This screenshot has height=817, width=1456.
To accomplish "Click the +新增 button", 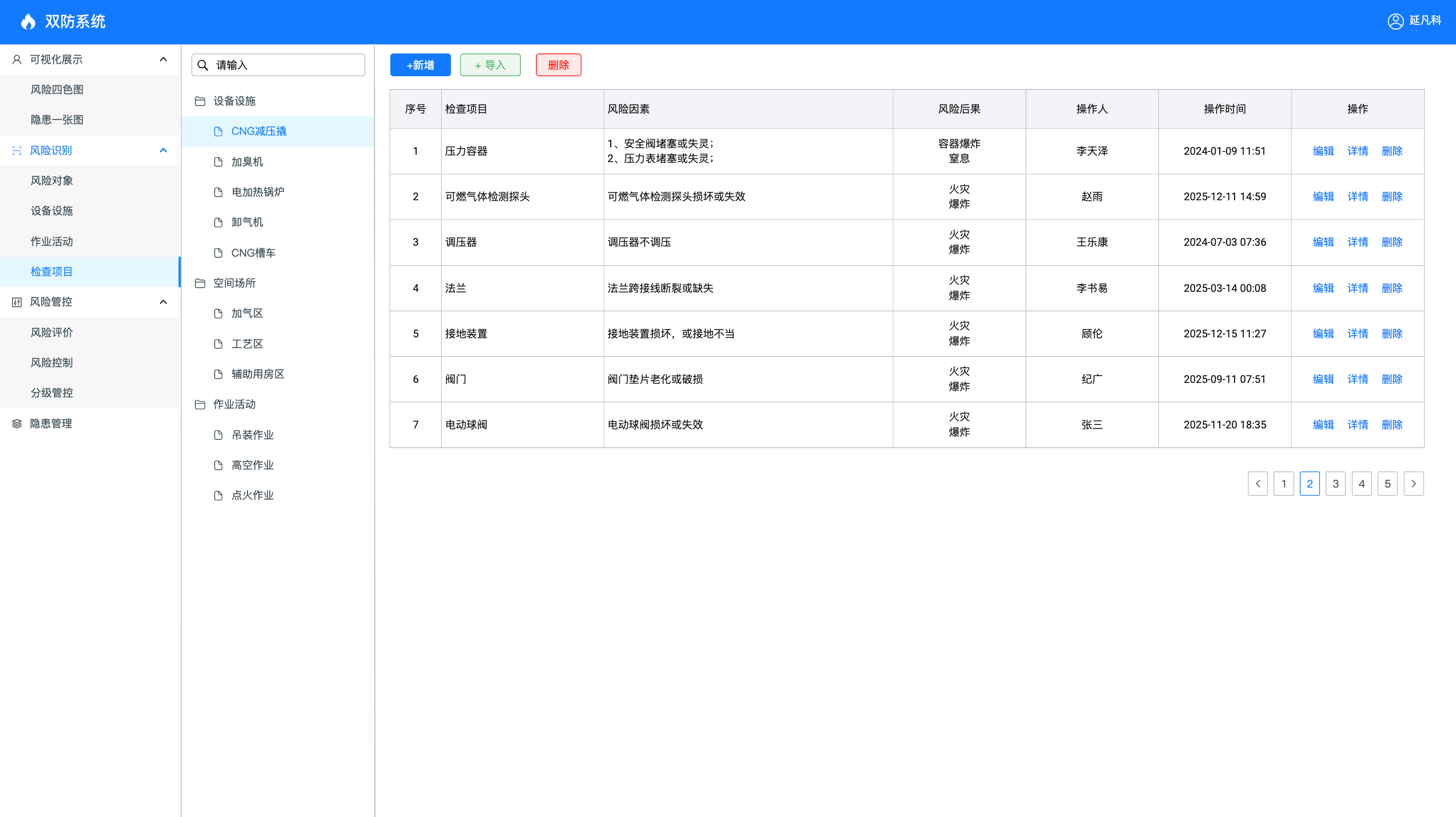I will [420, 65].
